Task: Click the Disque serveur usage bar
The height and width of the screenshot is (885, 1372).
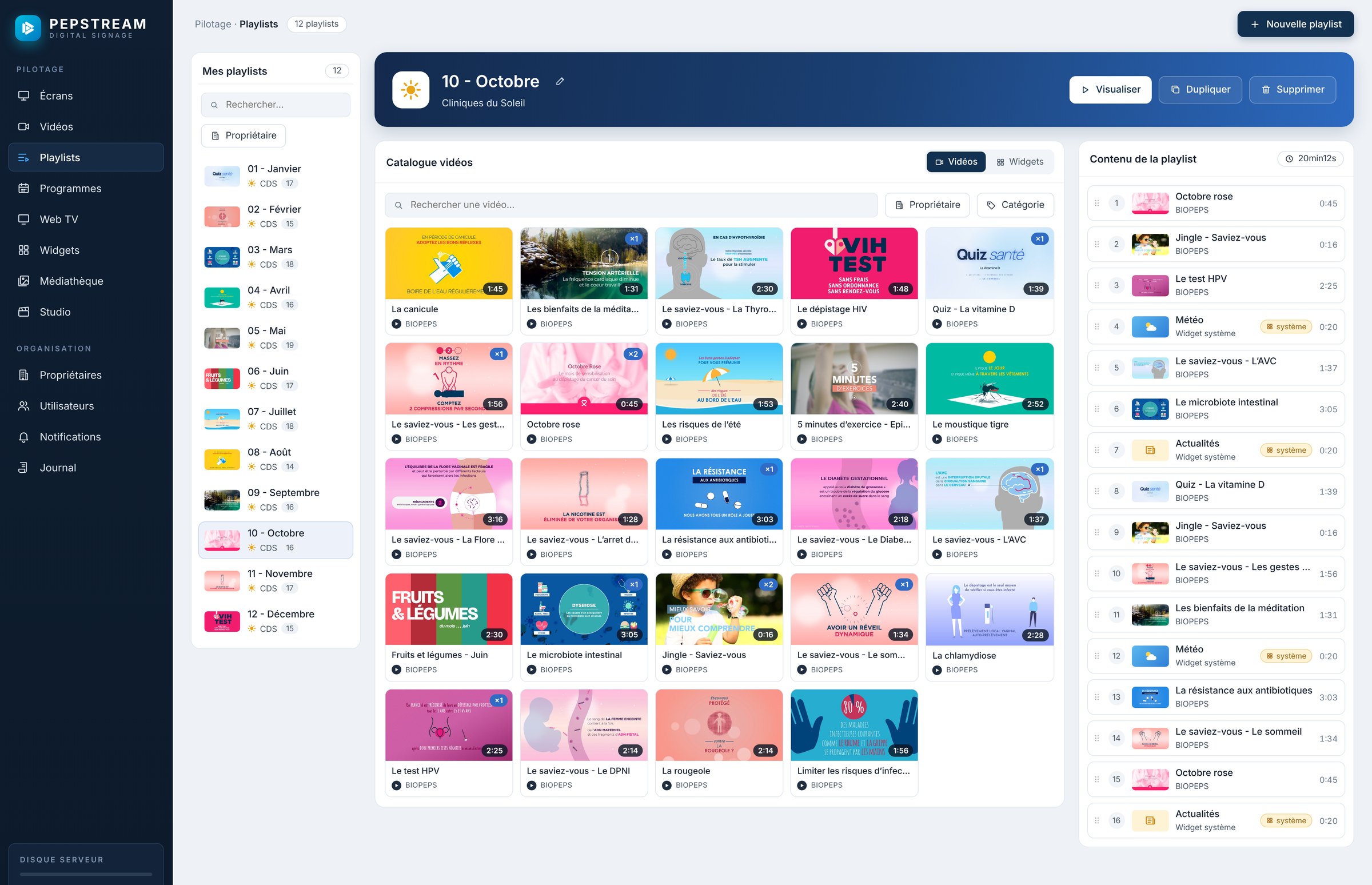Action: pos(86,875)
